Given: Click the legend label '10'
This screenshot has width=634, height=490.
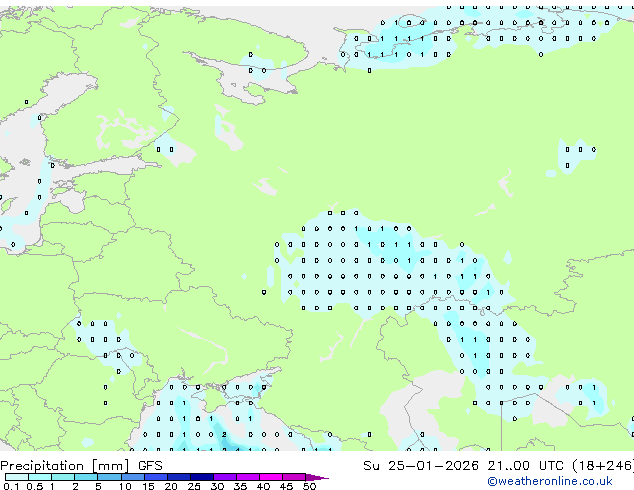Looking at the screenshot, I should pyautogui.click(x=125, y=486).
